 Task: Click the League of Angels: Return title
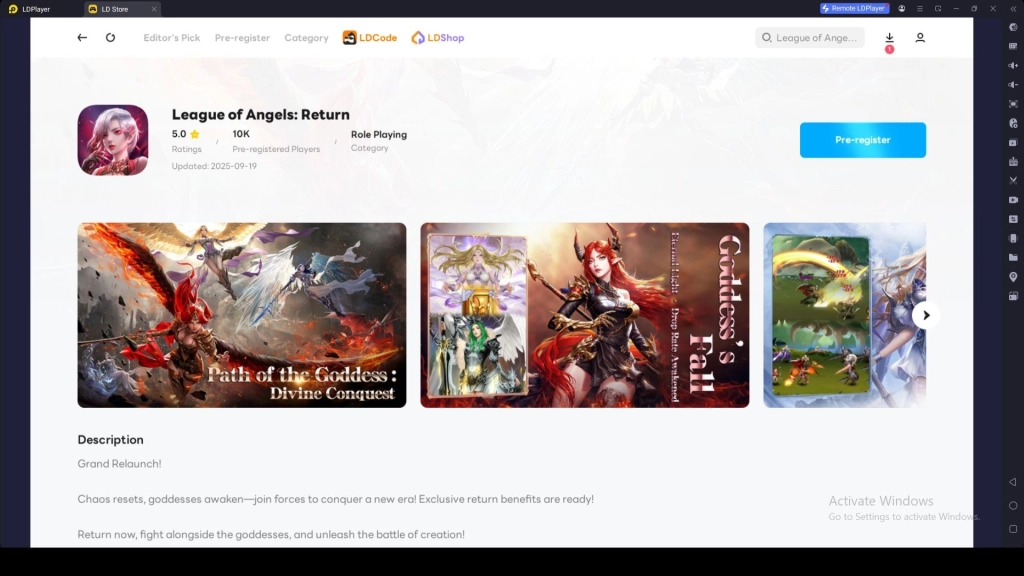261,114
